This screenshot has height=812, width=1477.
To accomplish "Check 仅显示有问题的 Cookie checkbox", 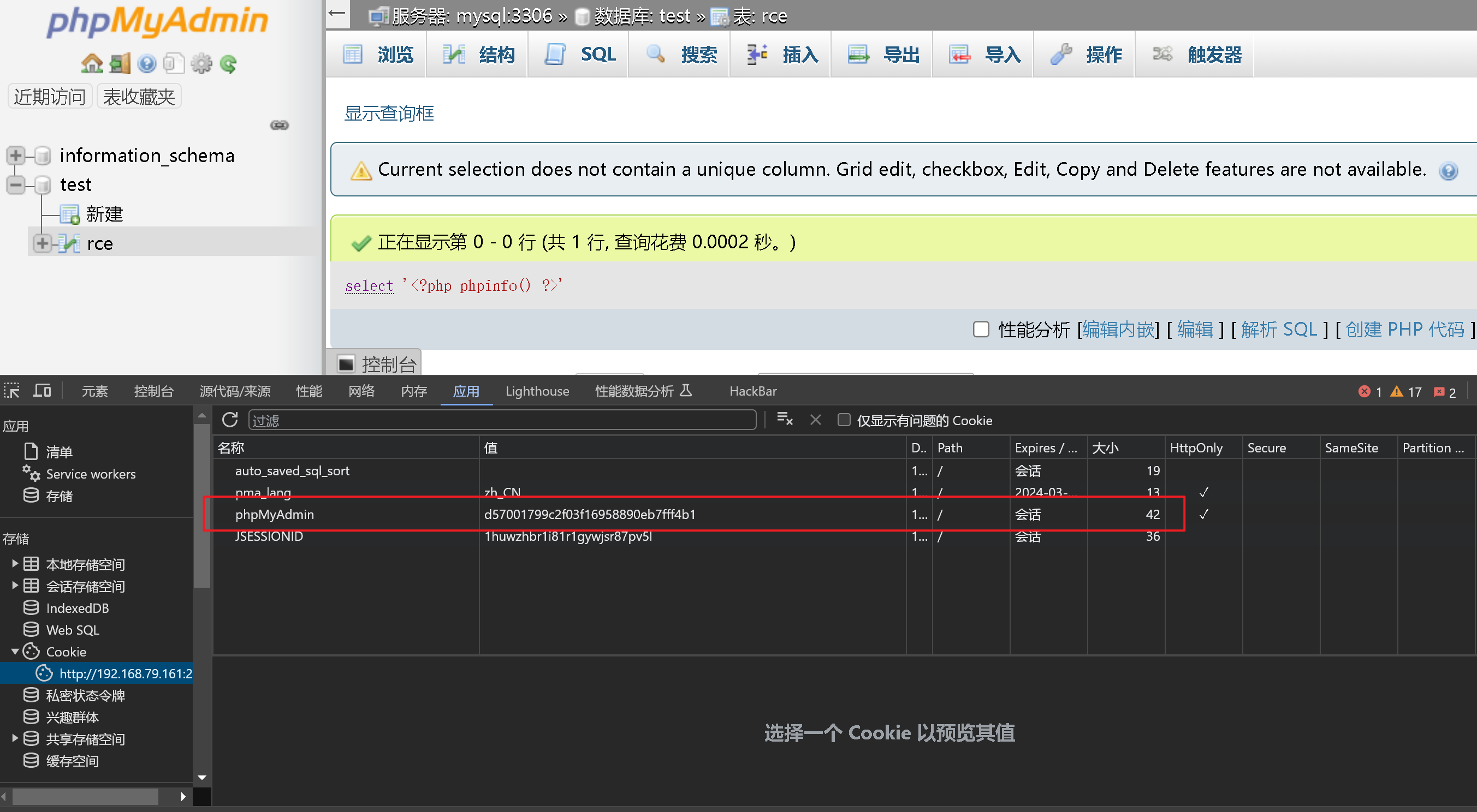I will 844,420.
